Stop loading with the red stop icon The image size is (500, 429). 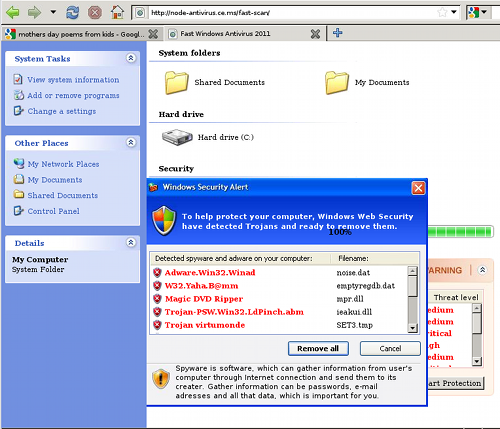click(95, 13)
